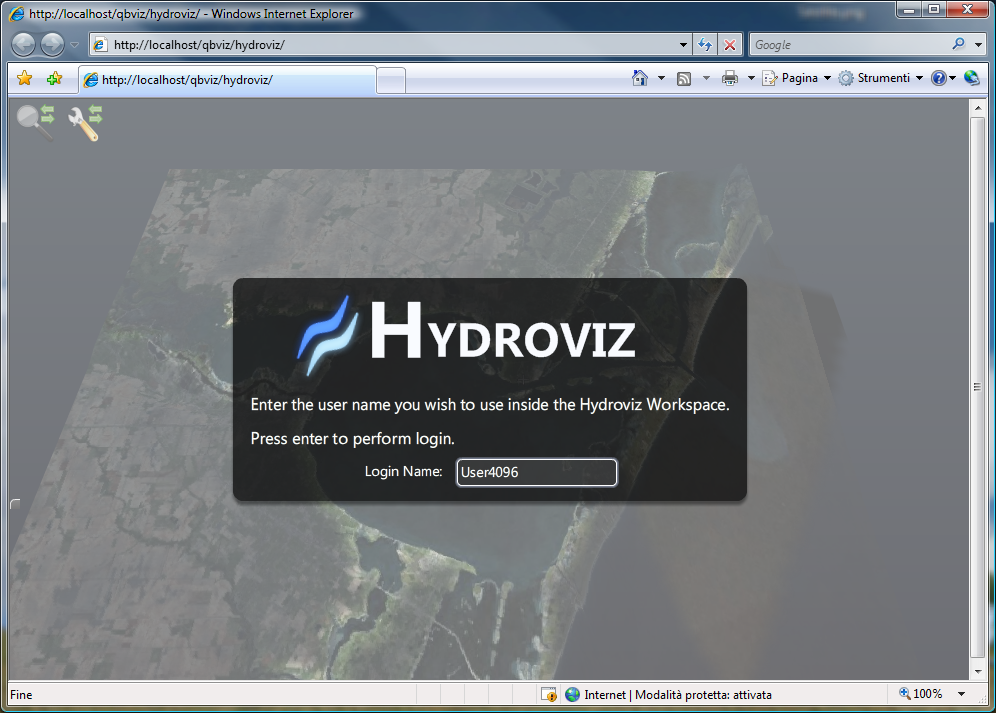Image resolution: width=996 pixels, height=713 pixels.
Task: Click the Hydroviz magnifier search icon
Action: point(36,122)
